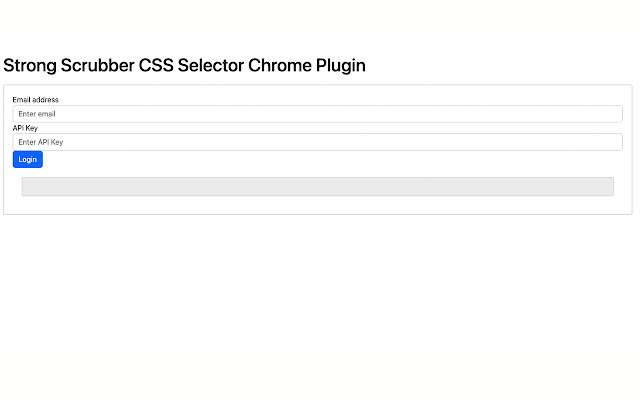Click the Login button

click(x=28, y=159)
